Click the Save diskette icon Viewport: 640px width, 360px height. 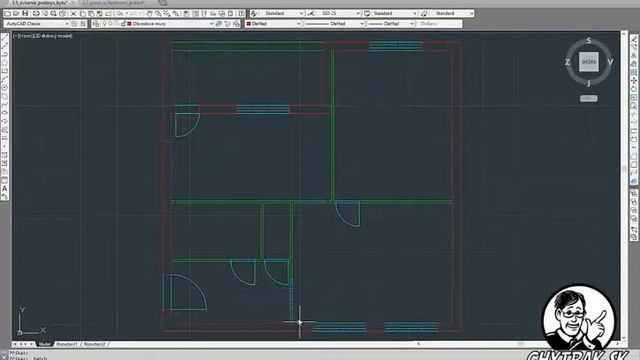coord(25,13)
